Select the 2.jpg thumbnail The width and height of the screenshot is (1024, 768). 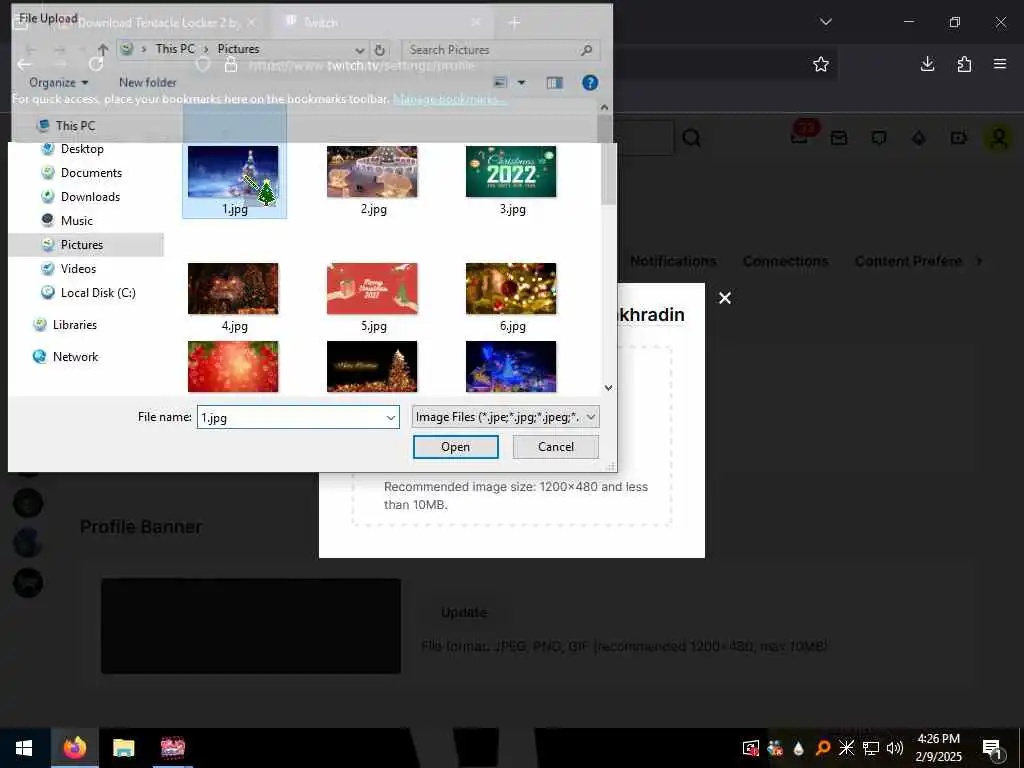(x=372, y=171)
